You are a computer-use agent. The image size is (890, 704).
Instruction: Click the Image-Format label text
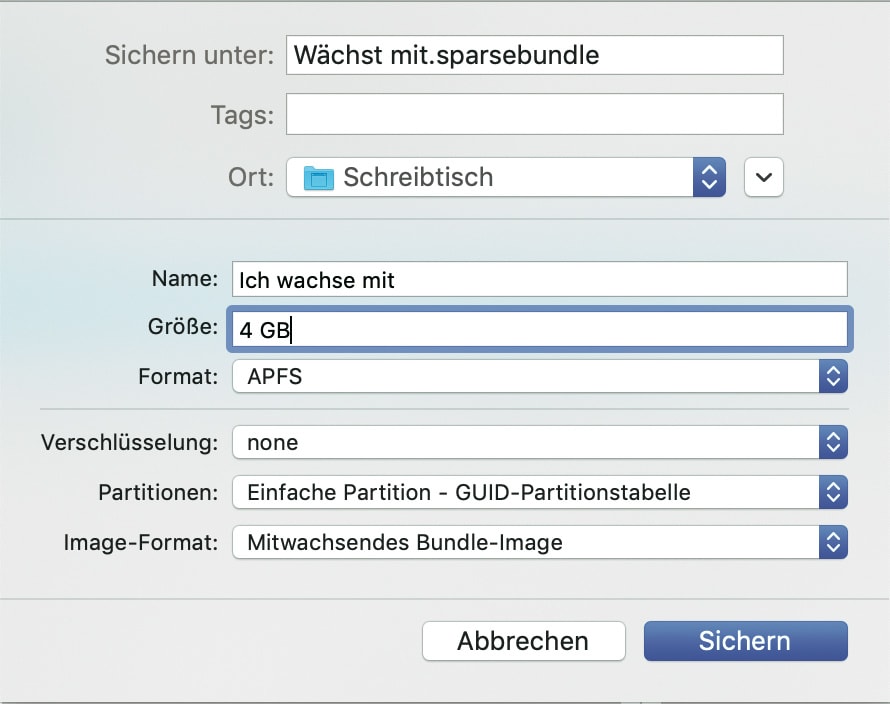[x=140, y=543]
